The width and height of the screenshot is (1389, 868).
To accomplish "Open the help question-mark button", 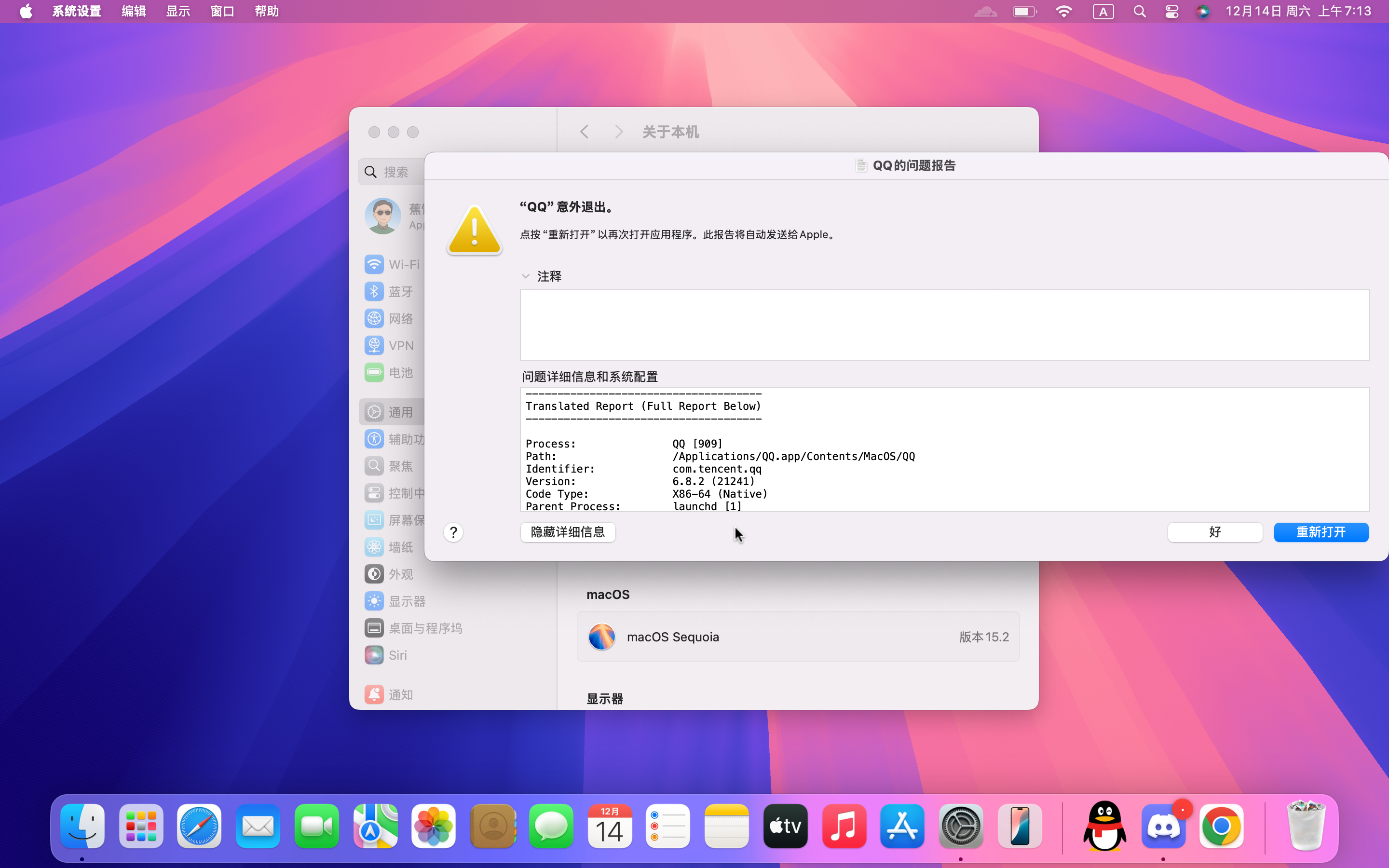I will [x=453, y=533].
